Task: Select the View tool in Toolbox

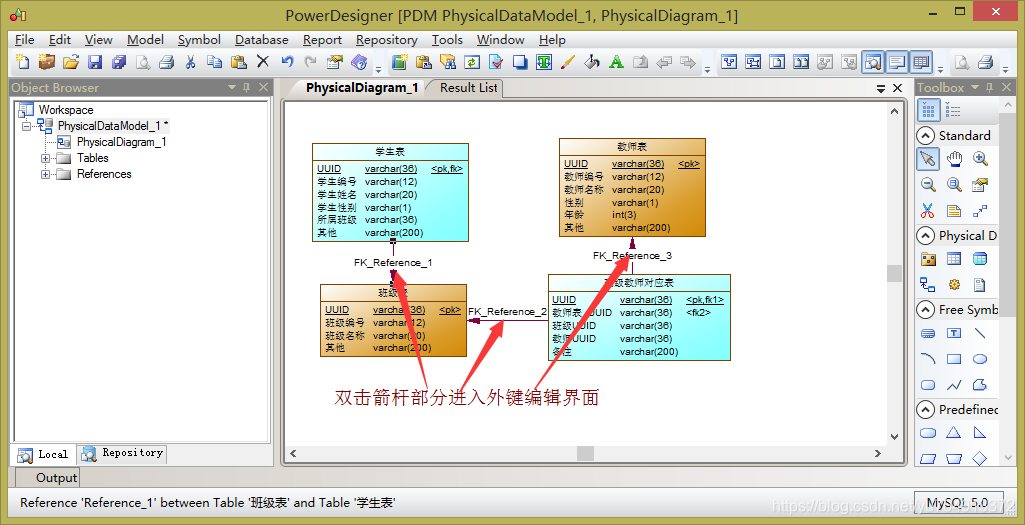Action: coord(980,259)
